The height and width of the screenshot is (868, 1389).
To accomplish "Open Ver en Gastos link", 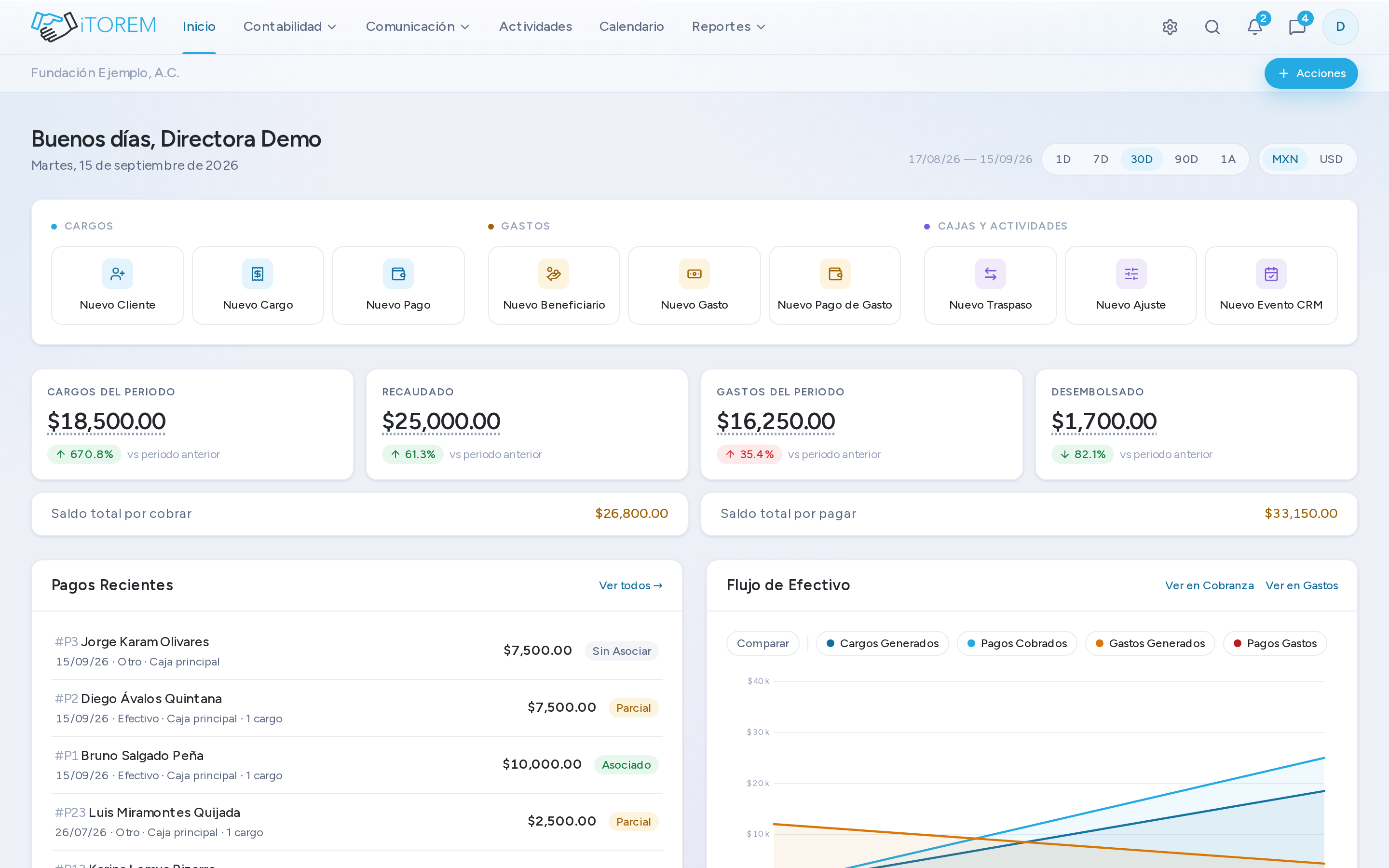I will (x=1302, y=585).
